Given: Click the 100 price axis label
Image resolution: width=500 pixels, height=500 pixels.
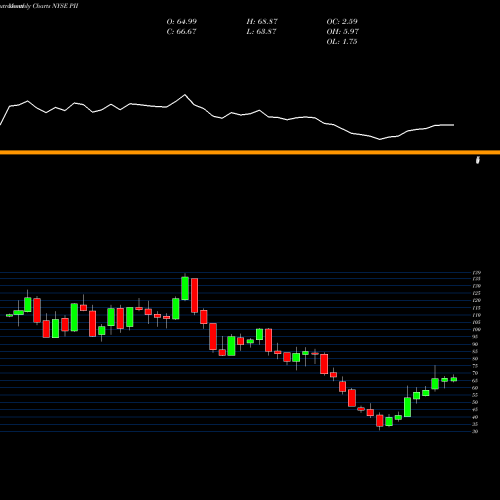Looking at the screenshot, I should point(477,330).
